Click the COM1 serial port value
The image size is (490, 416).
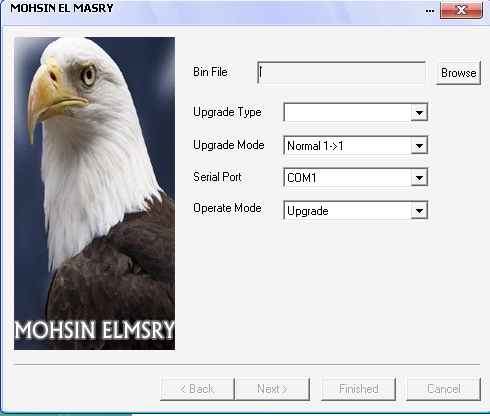(302, 178)
